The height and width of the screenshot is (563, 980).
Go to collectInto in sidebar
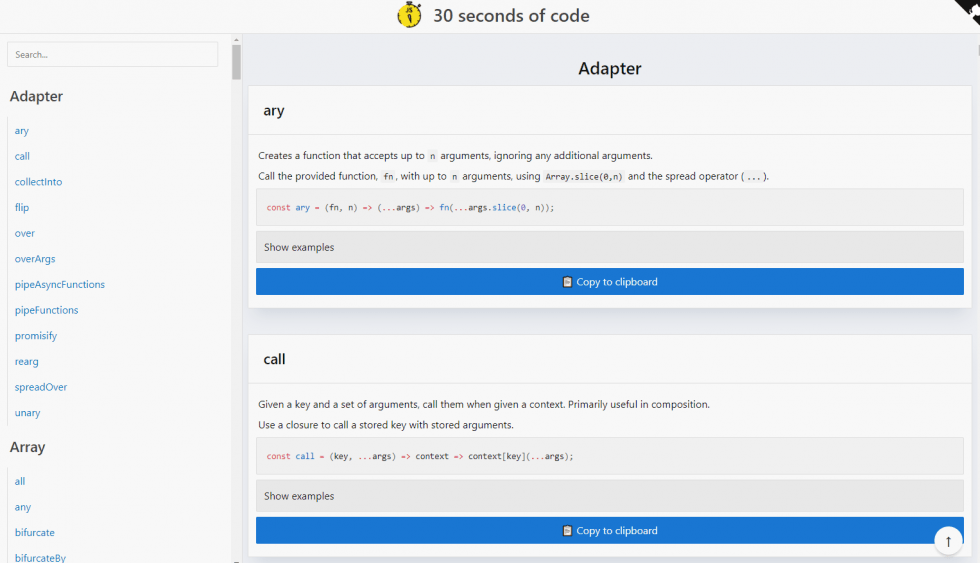pyautogui.click(x=39, y=182)
